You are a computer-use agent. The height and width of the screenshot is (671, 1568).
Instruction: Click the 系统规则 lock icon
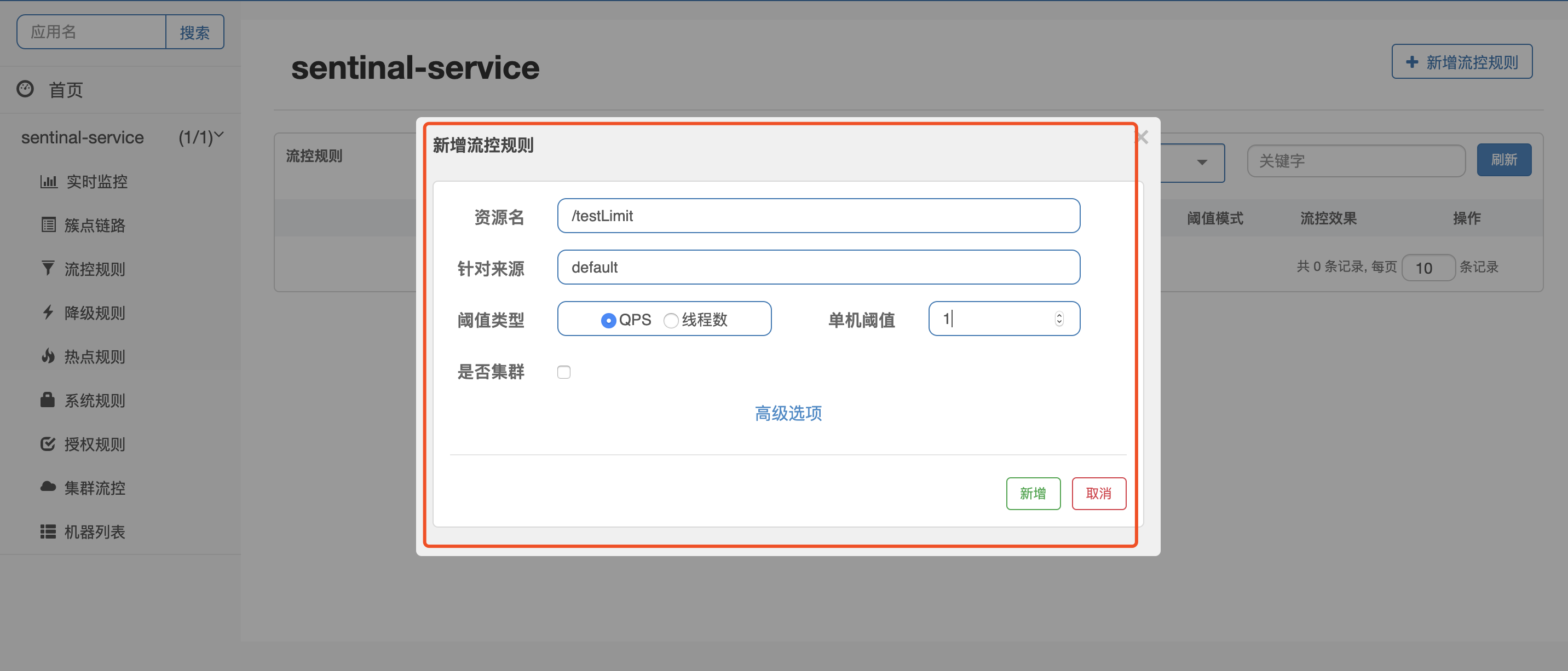[49, 400]
